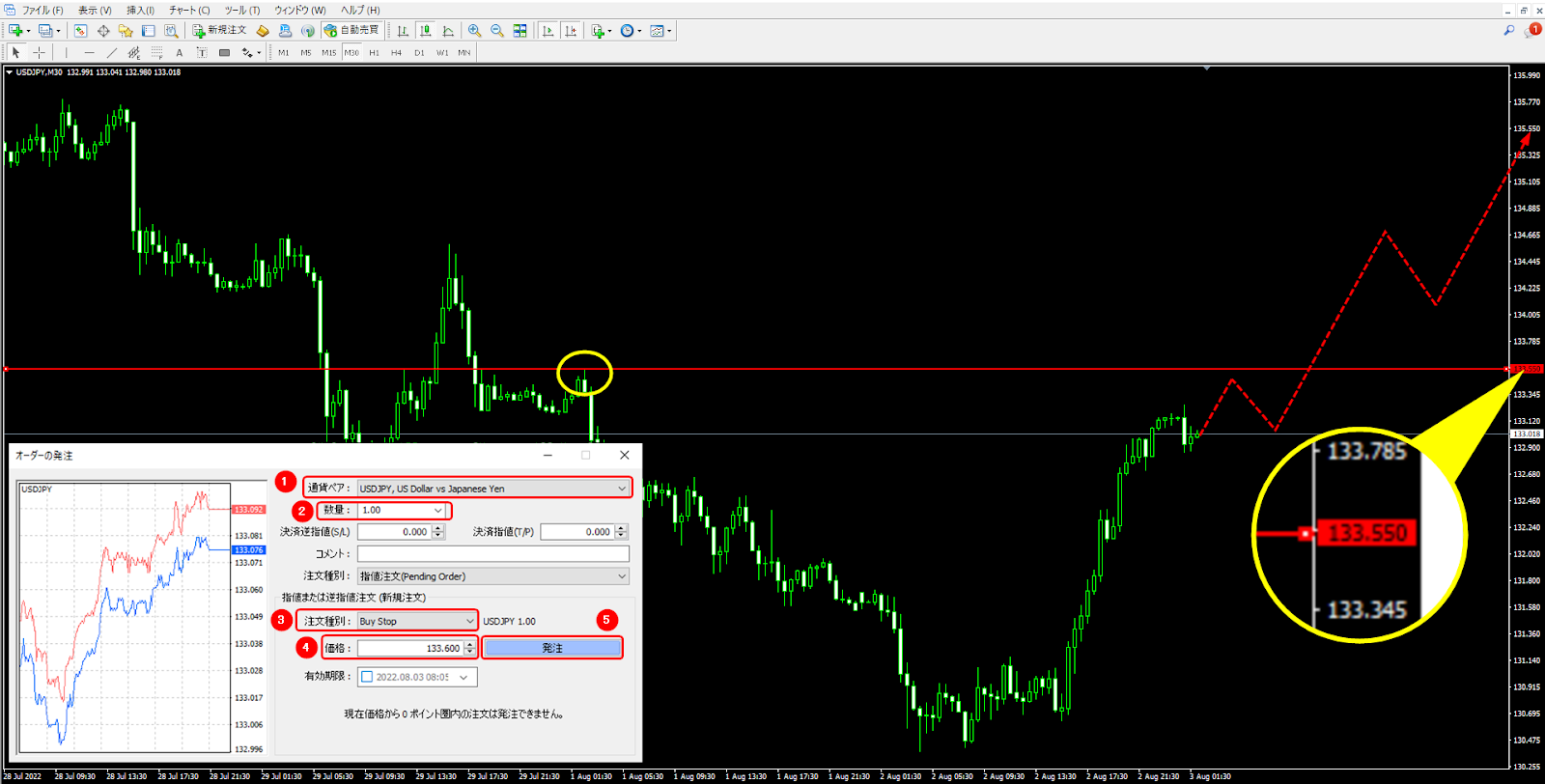The image size is (1545, 784).
Task: Select the text drawing tool
Action: pyautogui.click(x=179, y=52)
